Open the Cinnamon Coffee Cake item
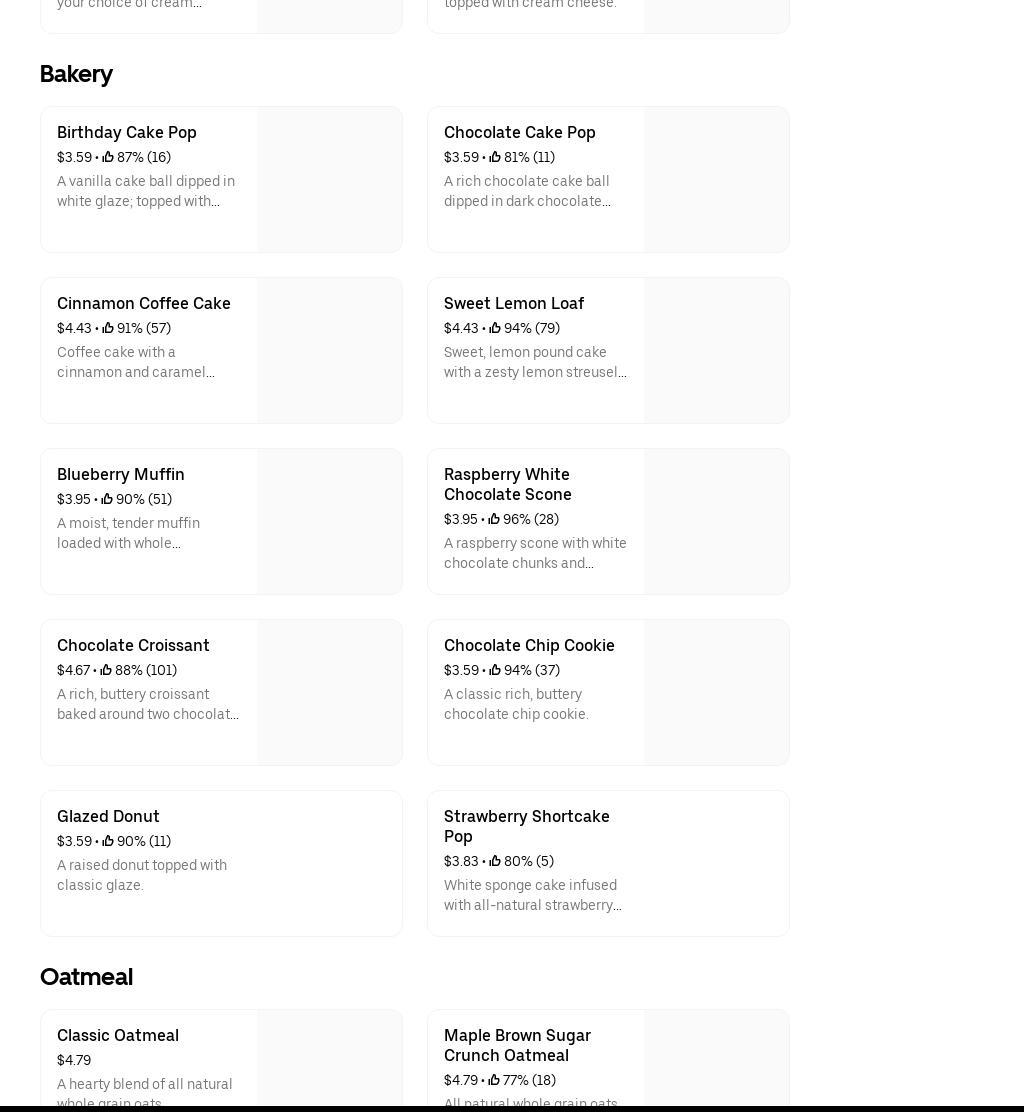Image resolution: width=1024 pixels, height=1112 pixels. pos(143,303)
